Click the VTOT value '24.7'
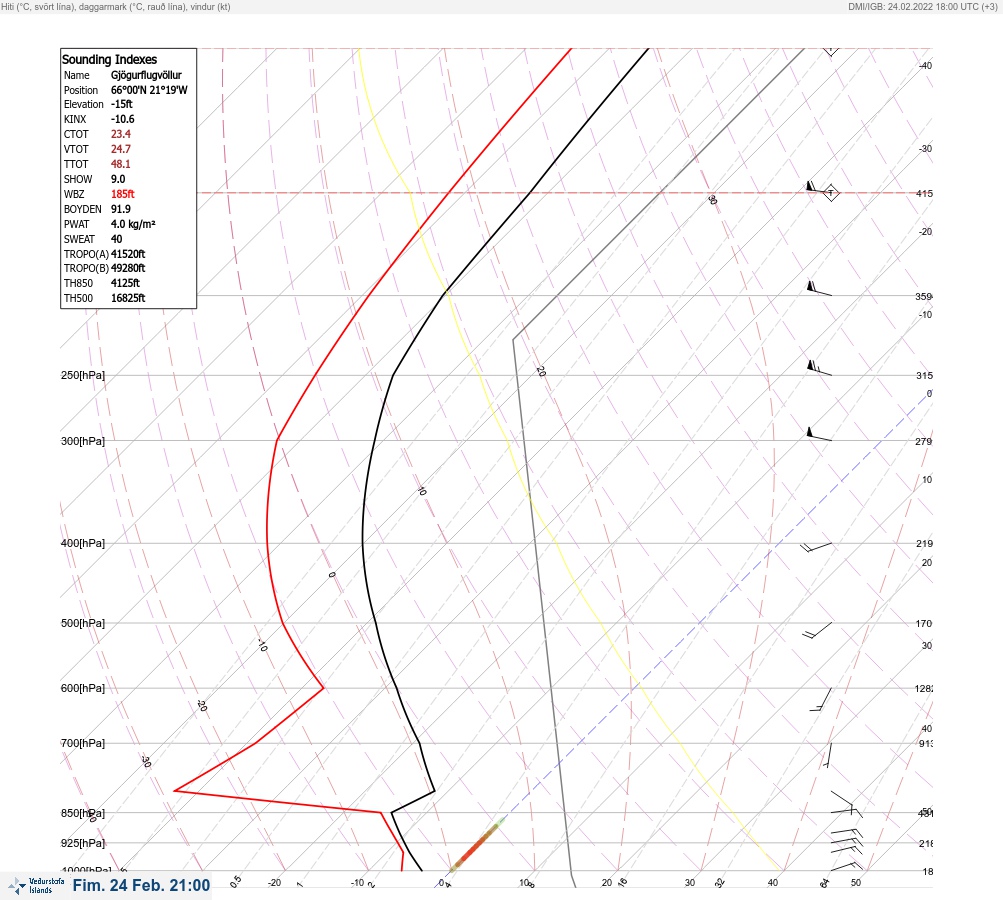1003x900 pixels. (121, 149)
